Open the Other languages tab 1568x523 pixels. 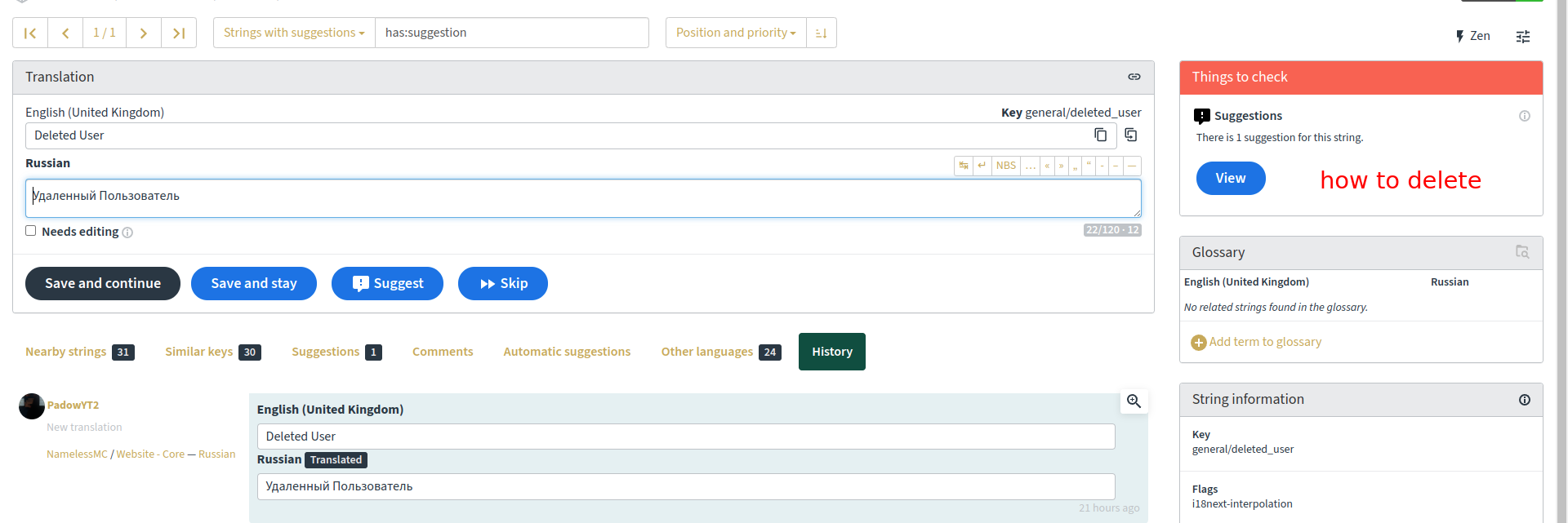pyautogui.click(x=707, y=352)
